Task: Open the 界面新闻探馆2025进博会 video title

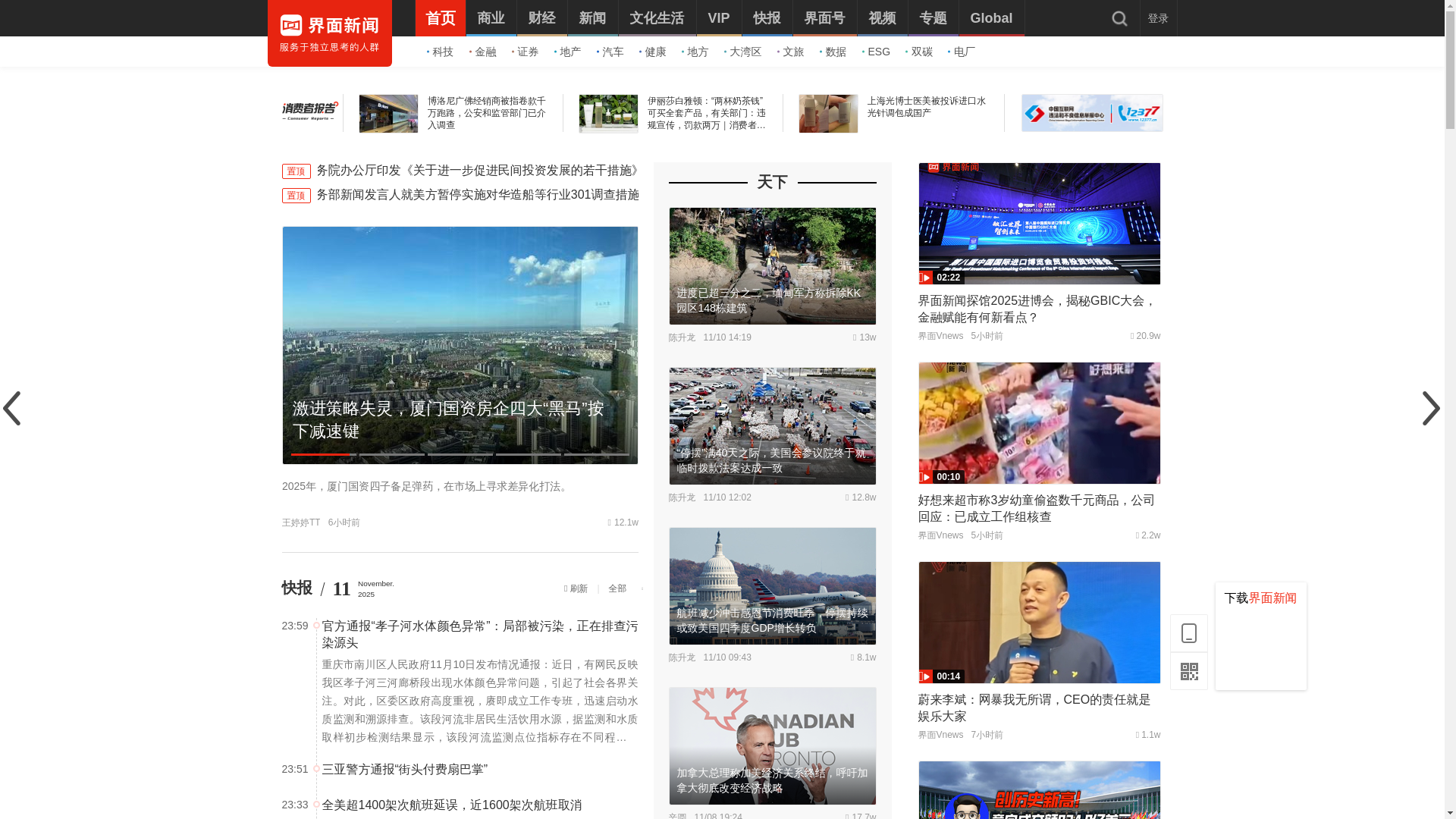Action: point(1037,309)
